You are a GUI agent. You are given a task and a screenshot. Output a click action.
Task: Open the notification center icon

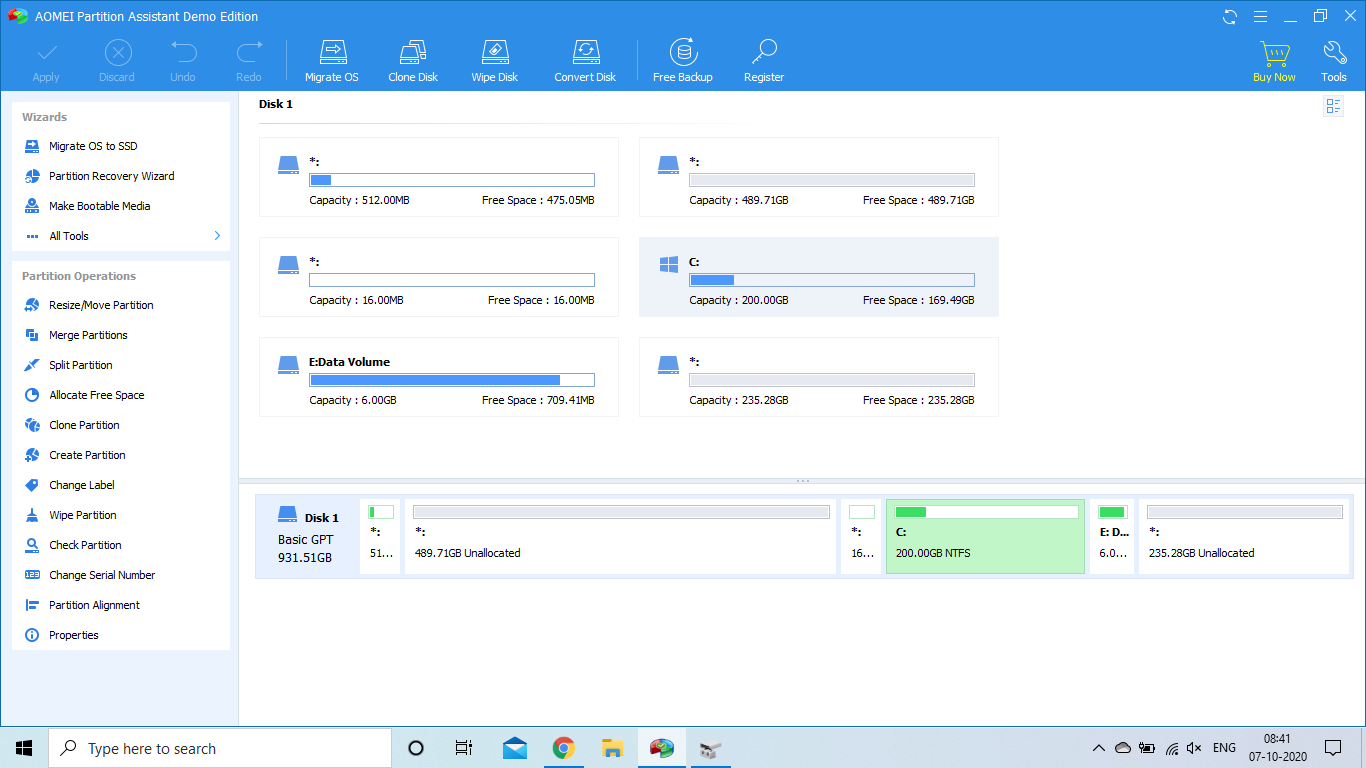point(1333,748)
